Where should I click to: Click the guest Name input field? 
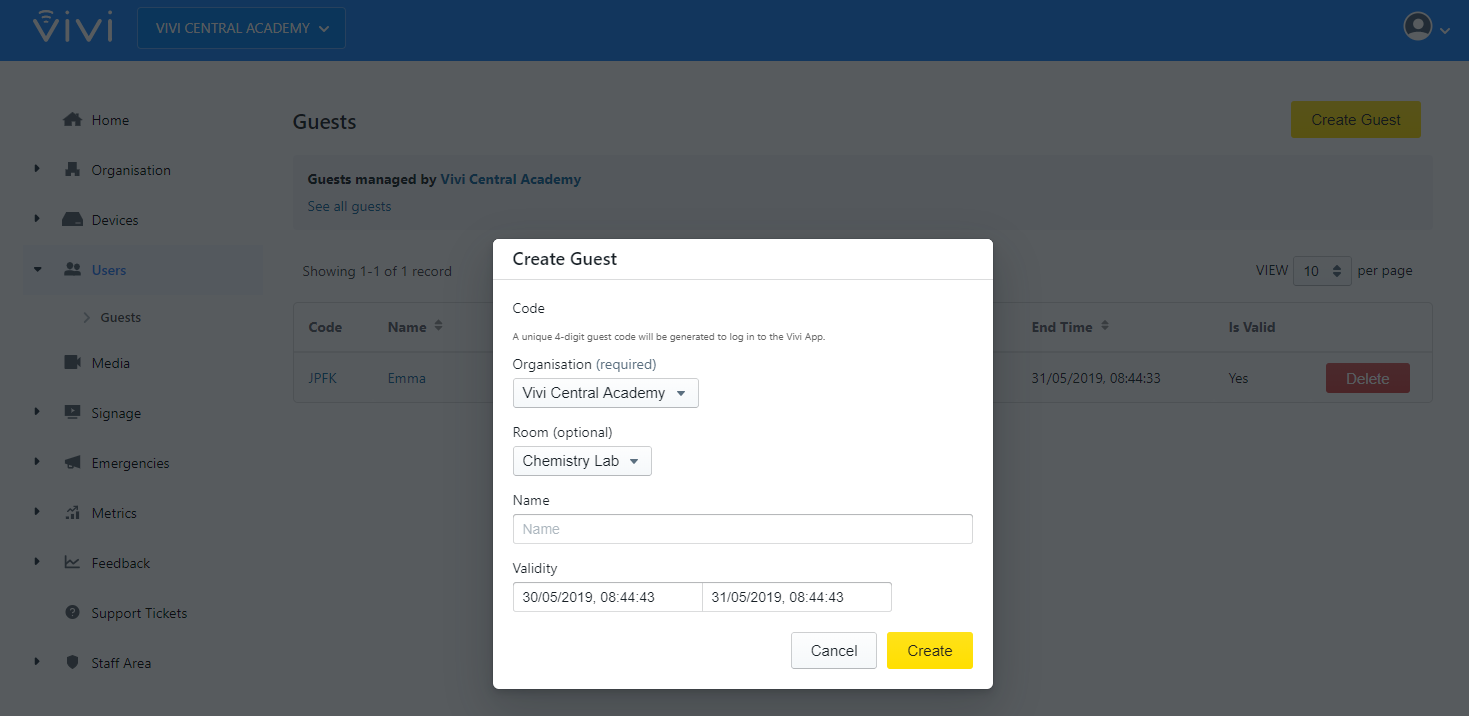coord(743,529)
